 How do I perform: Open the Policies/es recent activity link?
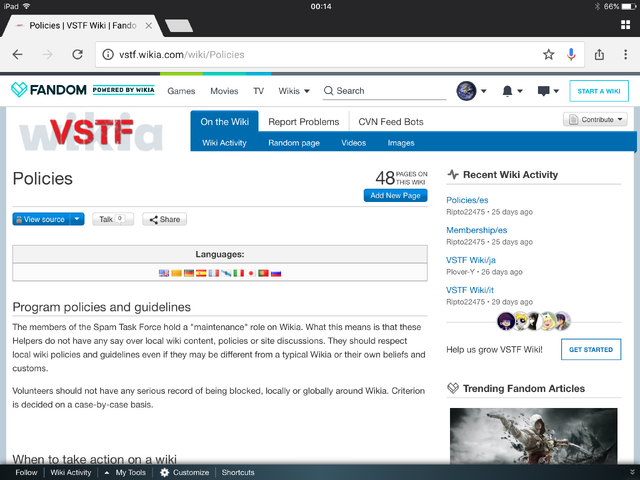coord(467,200)
